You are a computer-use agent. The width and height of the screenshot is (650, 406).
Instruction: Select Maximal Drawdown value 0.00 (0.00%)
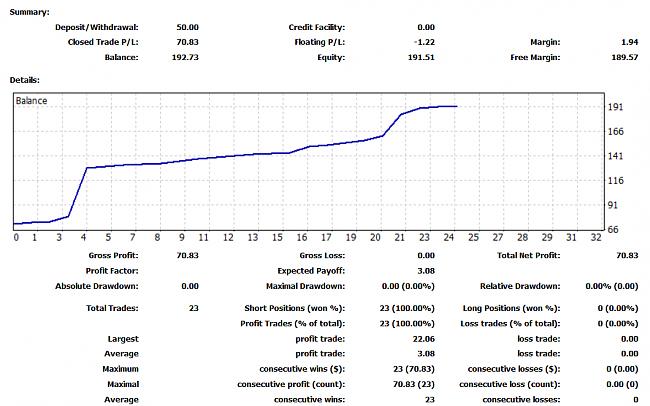click(x=408, y=286)
